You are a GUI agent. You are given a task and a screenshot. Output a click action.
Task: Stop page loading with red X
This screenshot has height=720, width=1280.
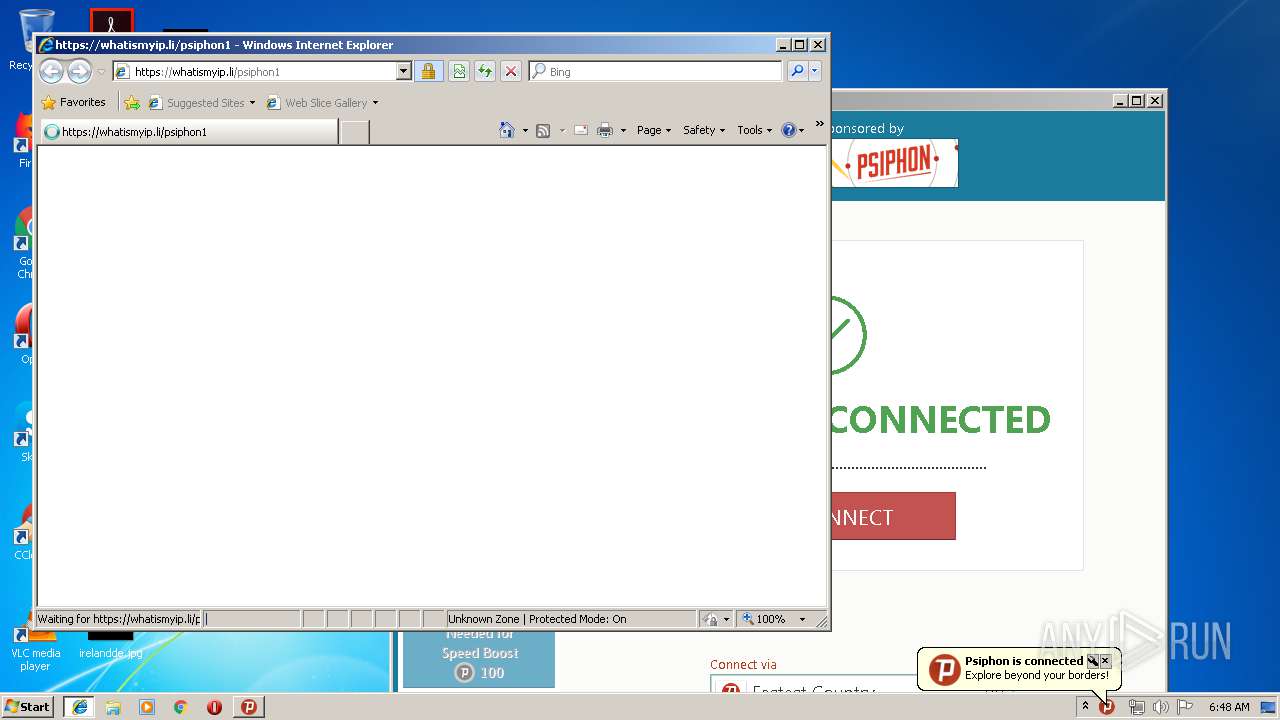tap(511, 71)
